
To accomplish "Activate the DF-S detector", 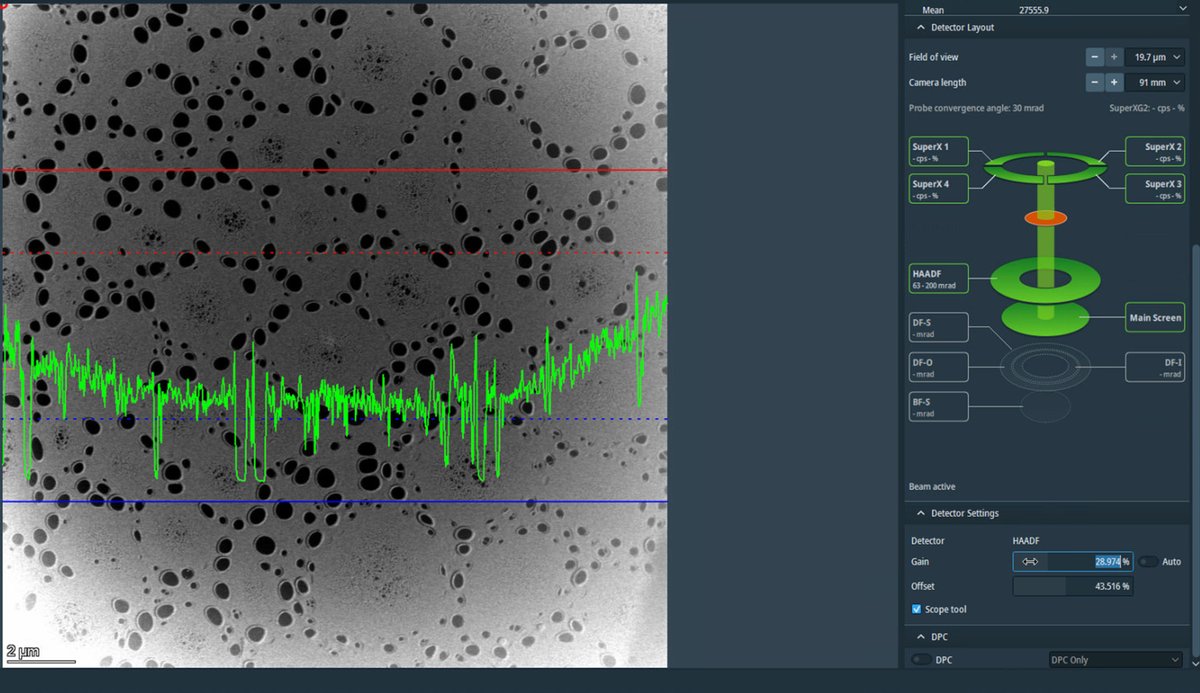I will (x=937, y=327).
